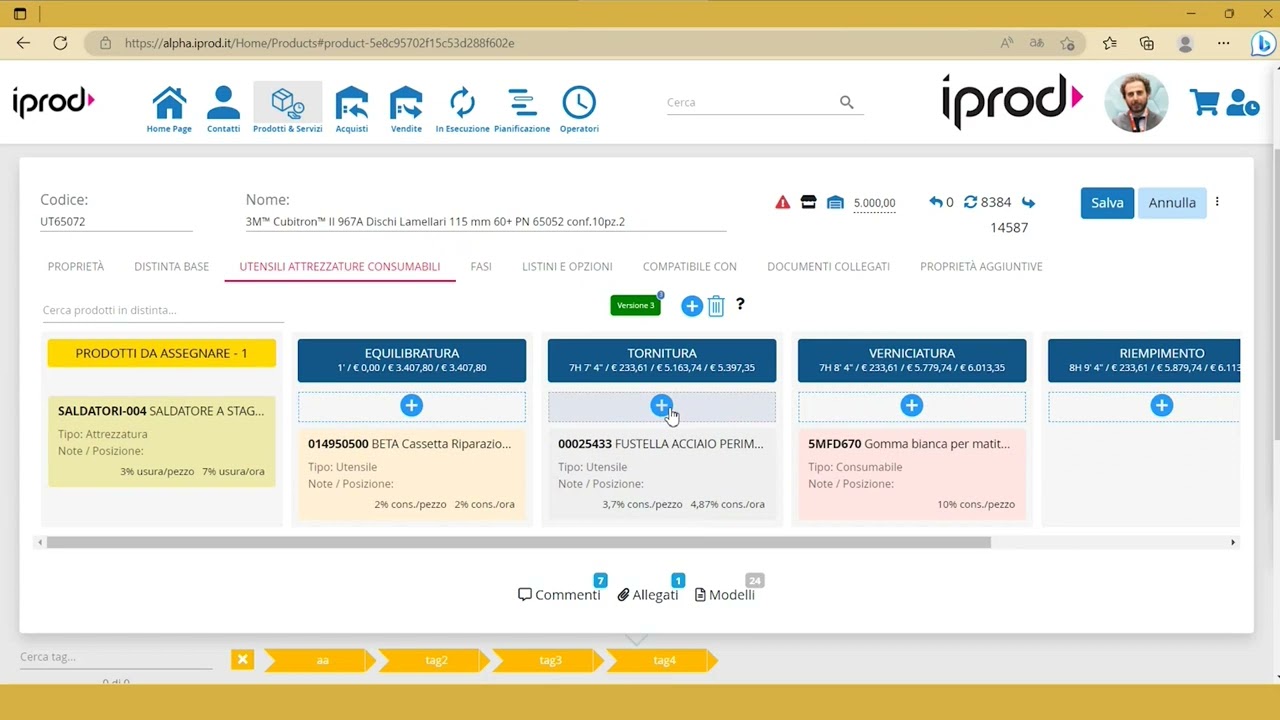Open the question mark help icon
Image resolution: width=1280 pixels, height=720 pixels.
[x=740, y=304]
